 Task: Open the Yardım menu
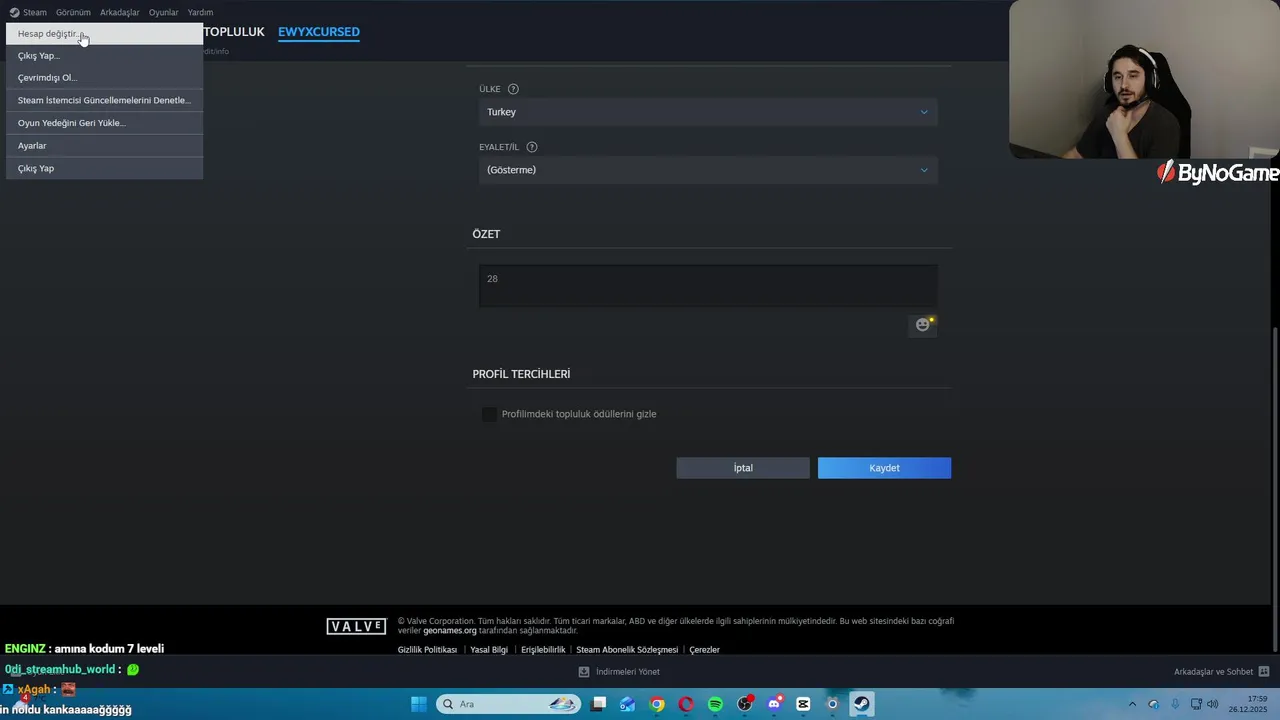200,12
